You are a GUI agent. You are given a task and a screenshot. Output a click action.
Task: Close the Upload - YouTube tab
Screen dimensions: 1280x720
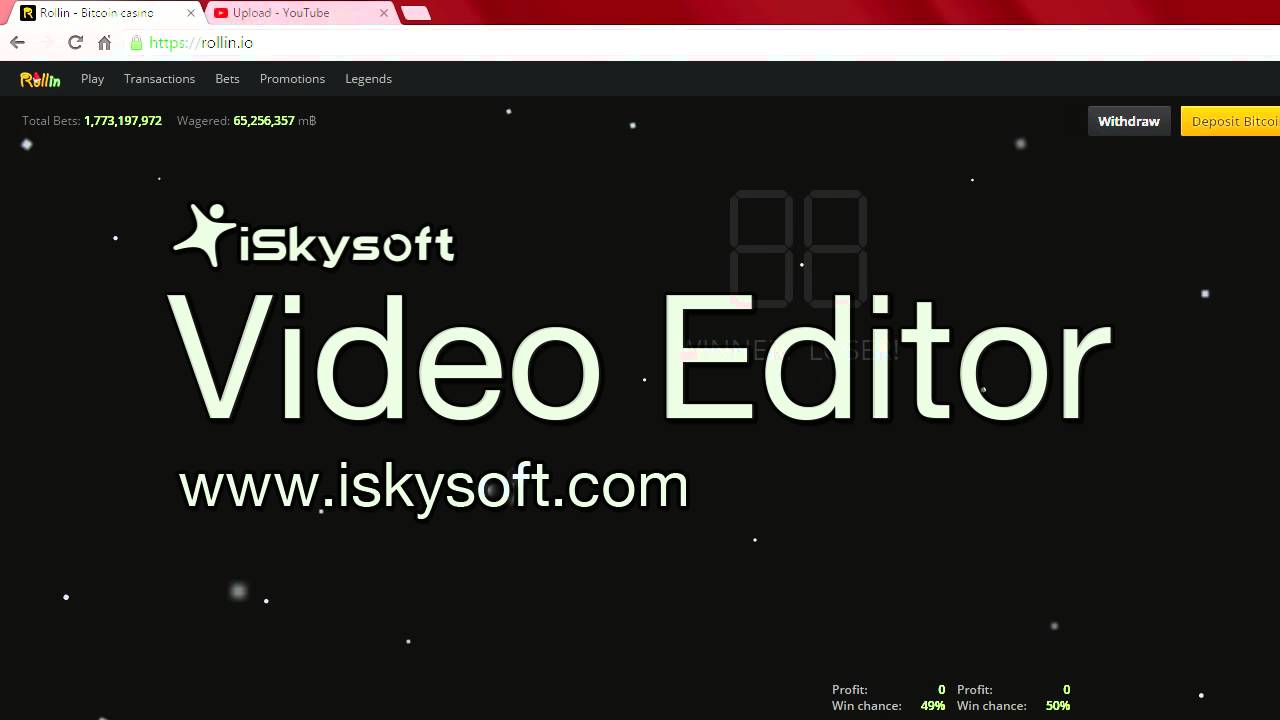click(x=383, y=13)
